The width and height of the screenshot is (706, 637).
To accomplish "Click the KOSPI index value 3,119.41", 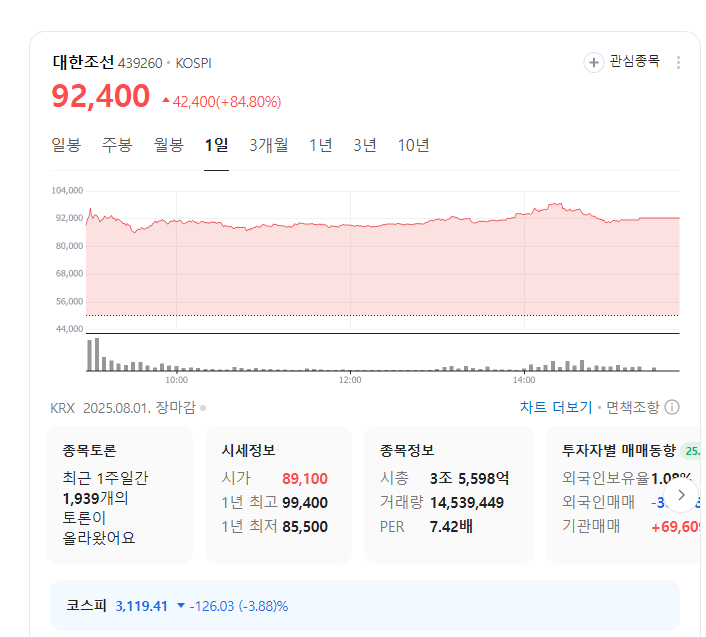I will tap(141, 606).
